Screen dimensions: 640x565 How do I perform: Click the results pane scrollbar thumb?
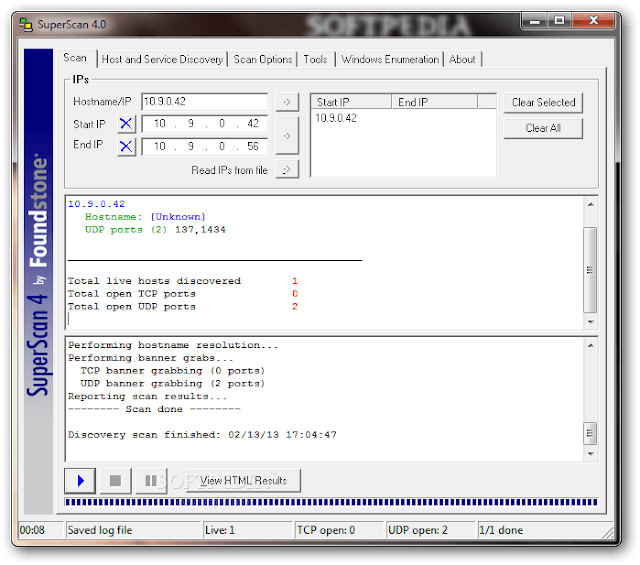pyautogui.click(x=590, y=269)
